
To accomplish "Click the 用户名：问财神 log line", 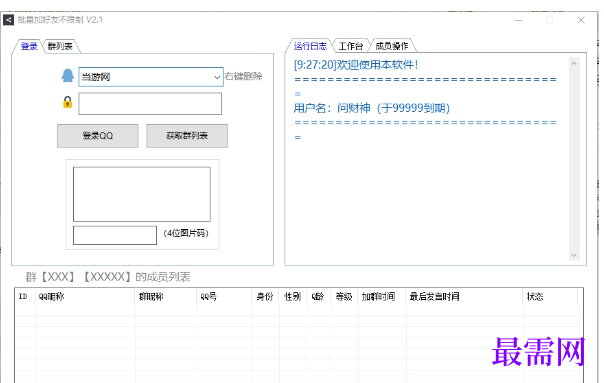I will point(372,108).
